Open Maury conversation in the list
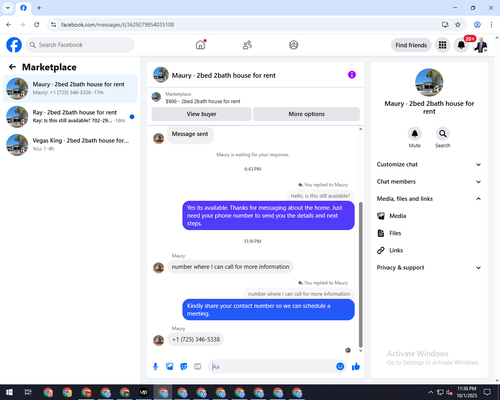The image size is (500, 400). coord(70,89)
